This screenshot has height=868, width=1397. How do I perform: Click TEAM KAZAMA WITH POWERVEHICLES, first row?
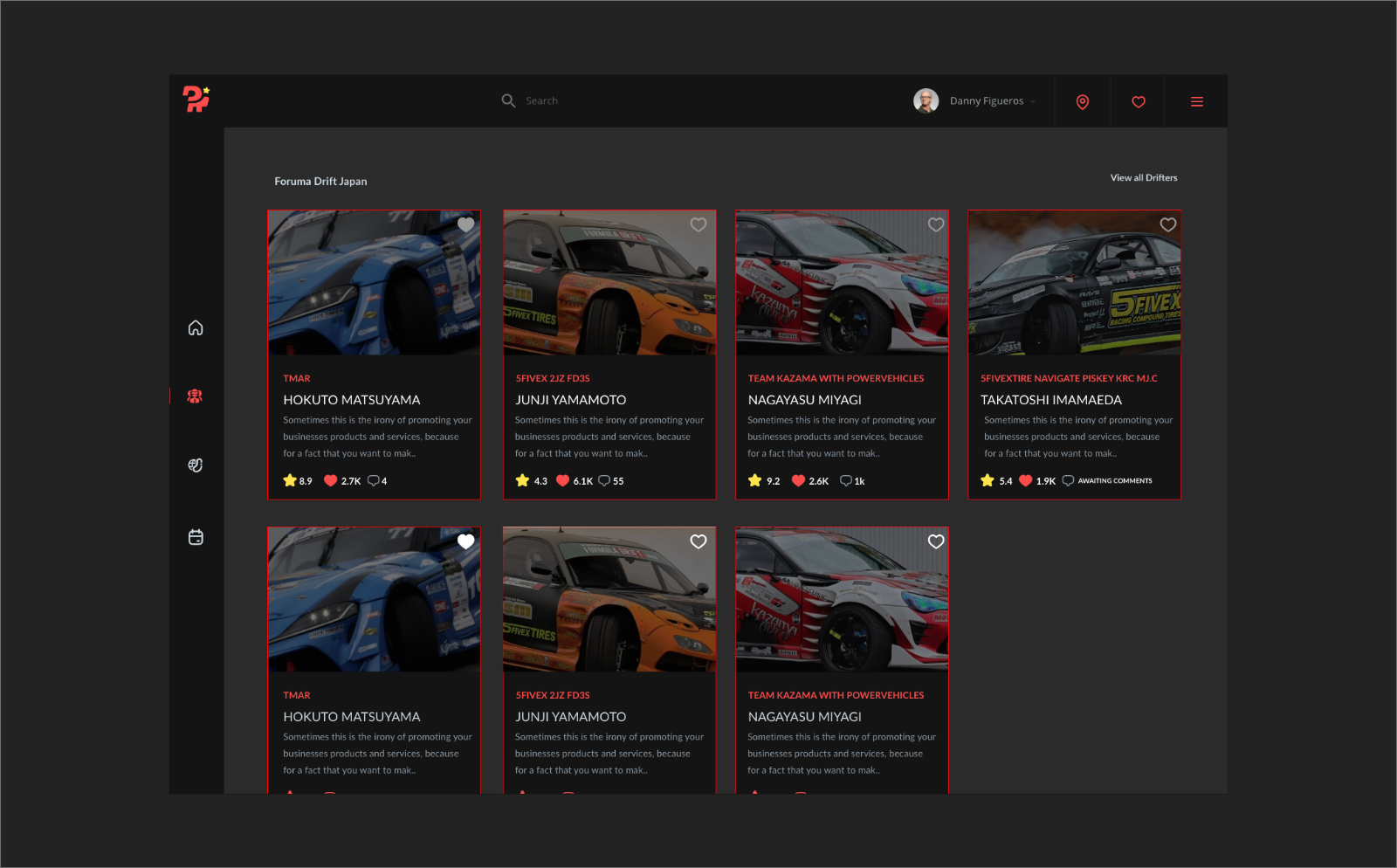tap(836, 378)
